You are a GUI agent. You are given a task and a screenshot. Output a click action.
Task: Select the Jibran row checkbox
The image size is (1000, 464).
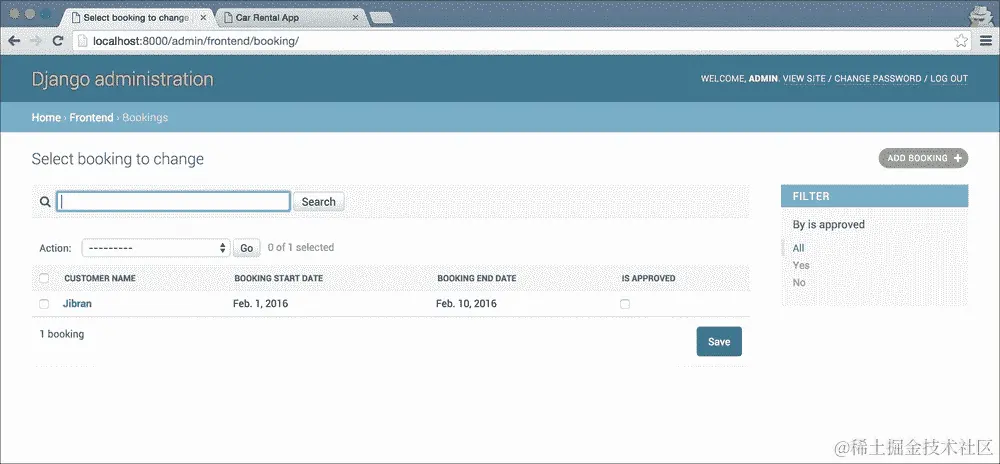pos(44,304)
